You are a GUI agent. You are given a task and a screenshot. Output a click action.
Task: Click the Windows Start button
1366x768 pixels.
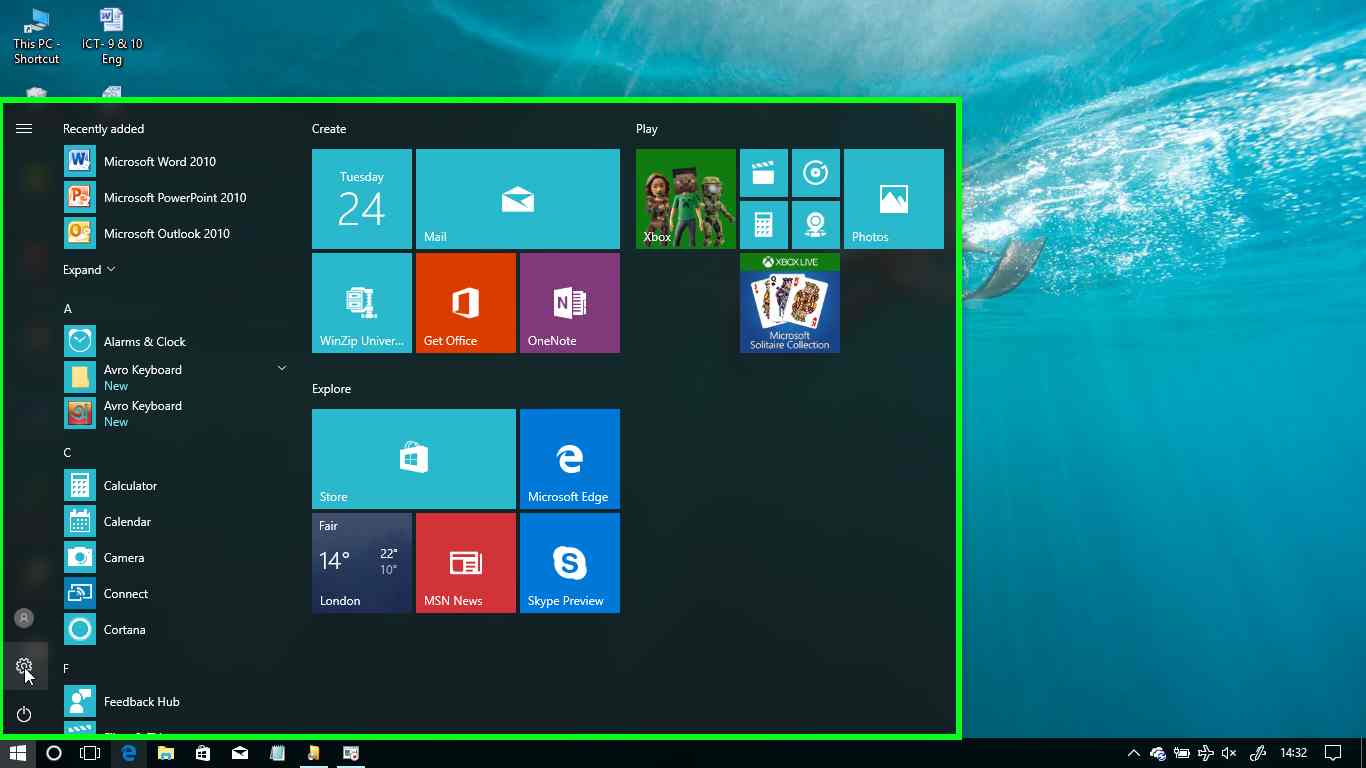coord(18,753)
